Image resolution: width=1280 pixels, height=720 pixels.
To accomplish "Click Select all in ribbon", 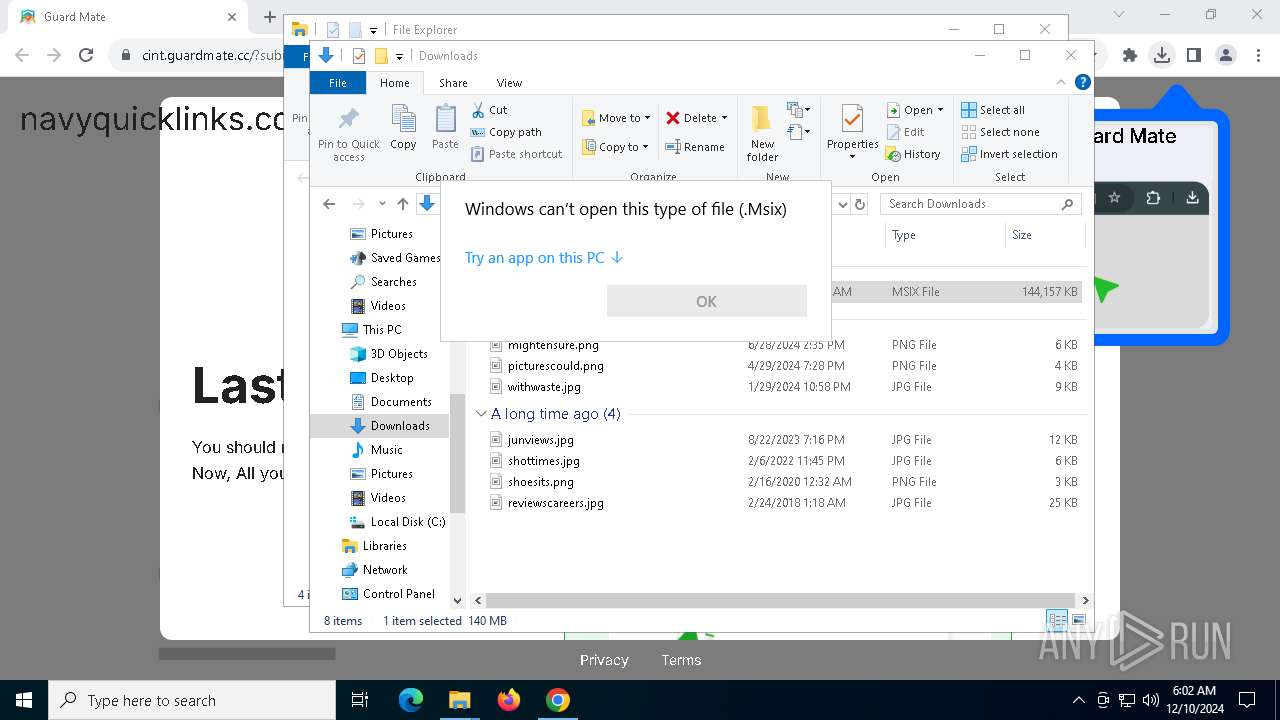I will (993, 110).
